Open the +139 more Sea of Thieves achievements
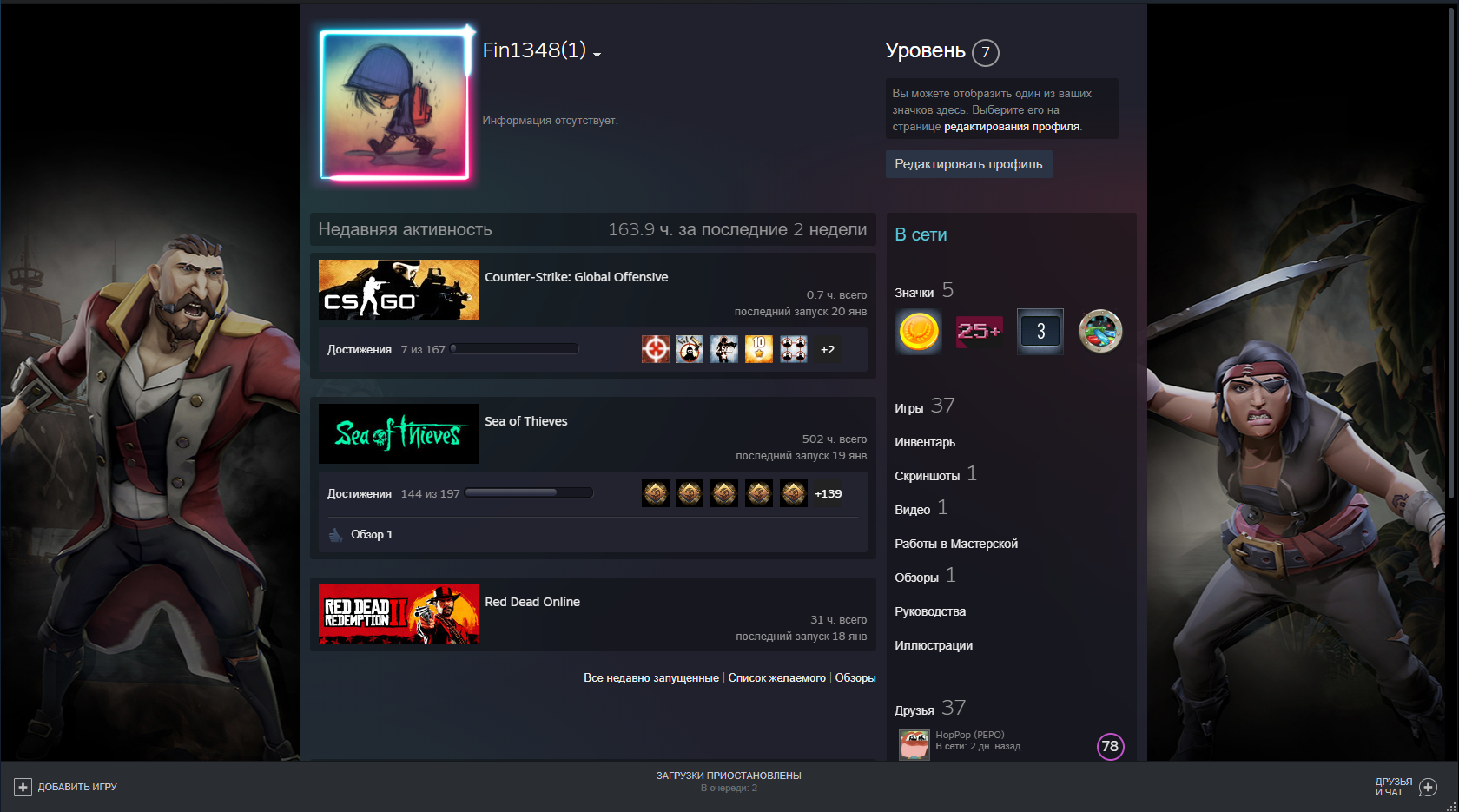Viewport: 1459px width, 812px height. click(828, 493)
